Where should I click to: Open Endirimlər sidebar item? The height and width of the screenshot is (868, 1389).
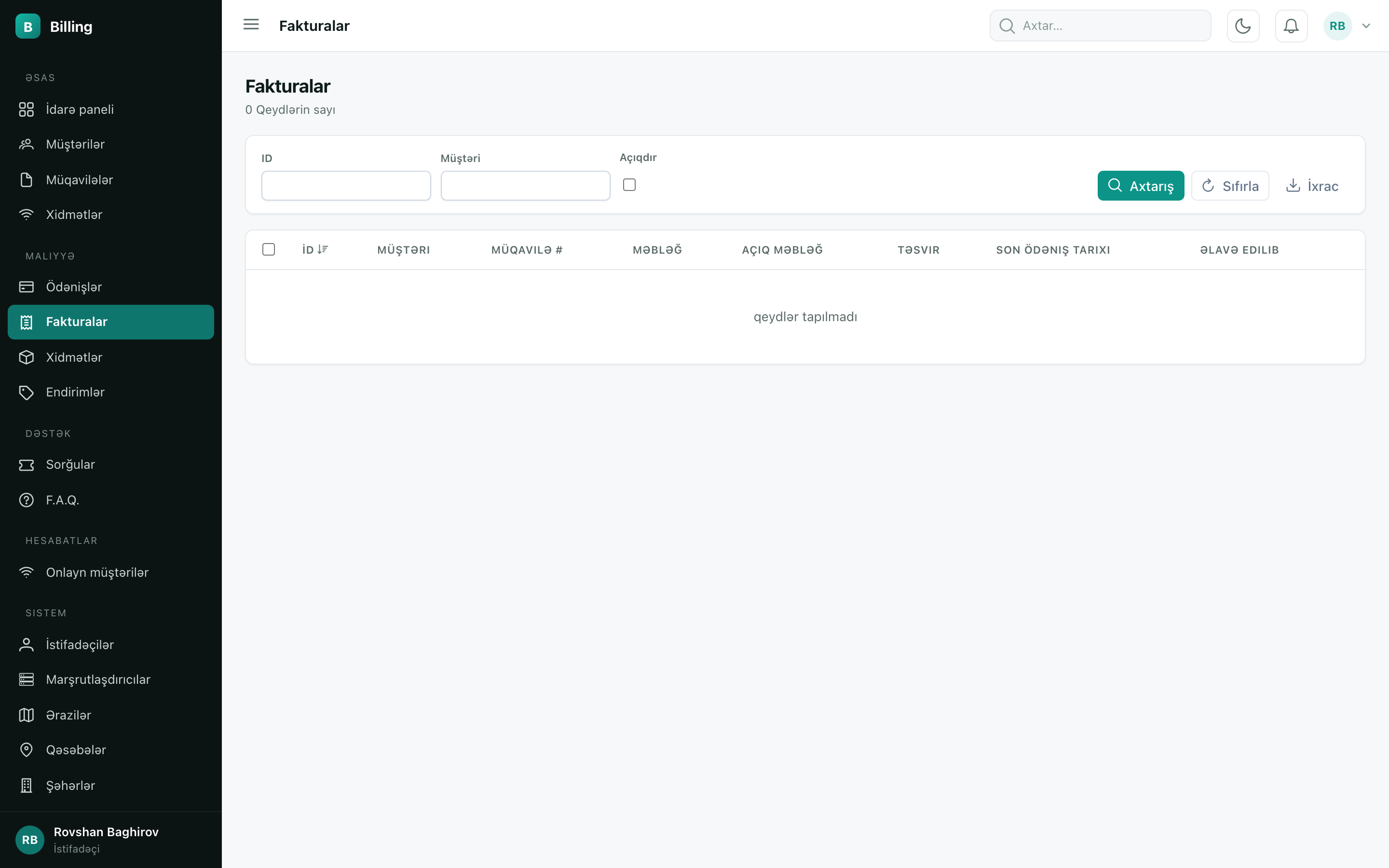point(111,392)
